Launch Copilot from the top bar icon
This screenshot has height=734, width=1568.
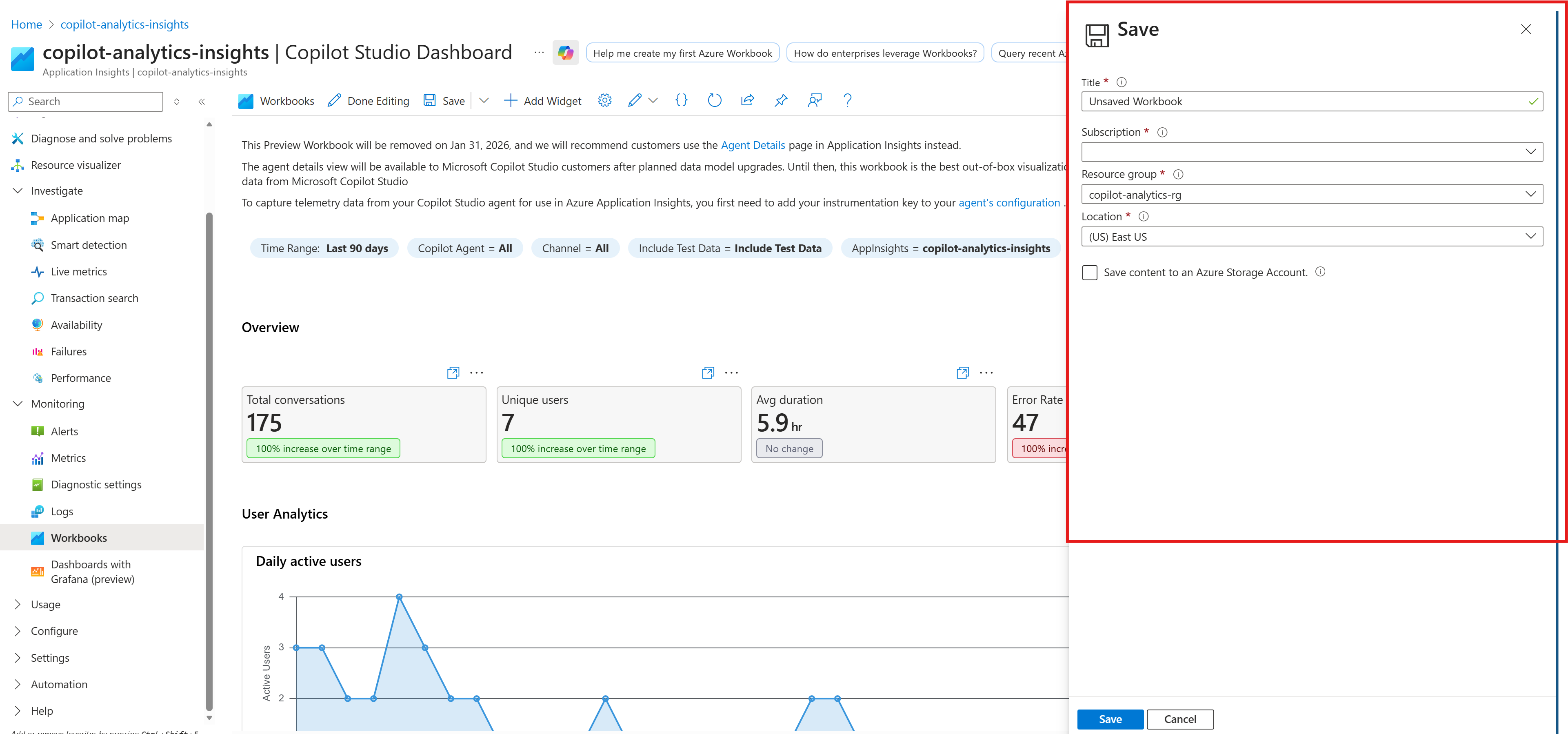point(566,53)
